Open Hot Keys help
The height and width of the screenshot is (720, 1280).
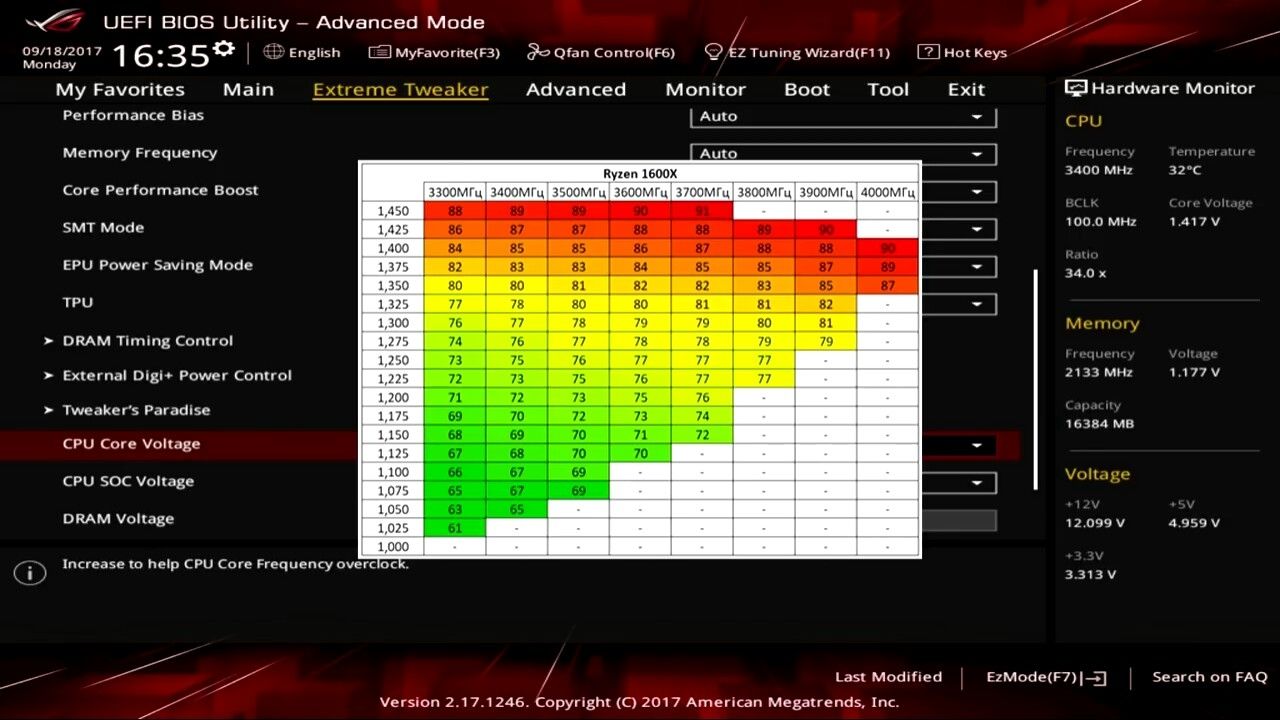(x=962, y=52)
